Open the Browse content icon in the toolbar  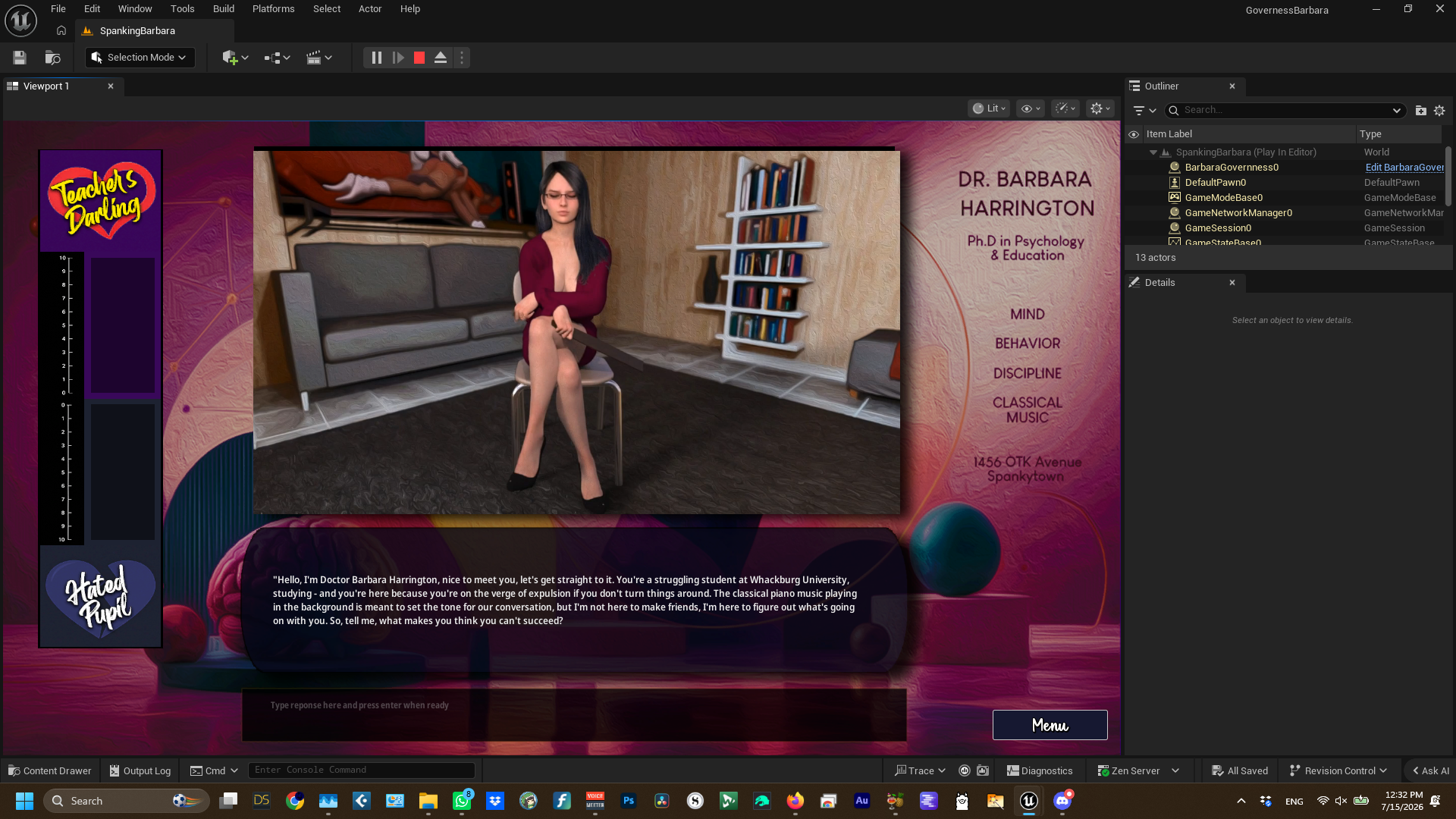(52, 58)
